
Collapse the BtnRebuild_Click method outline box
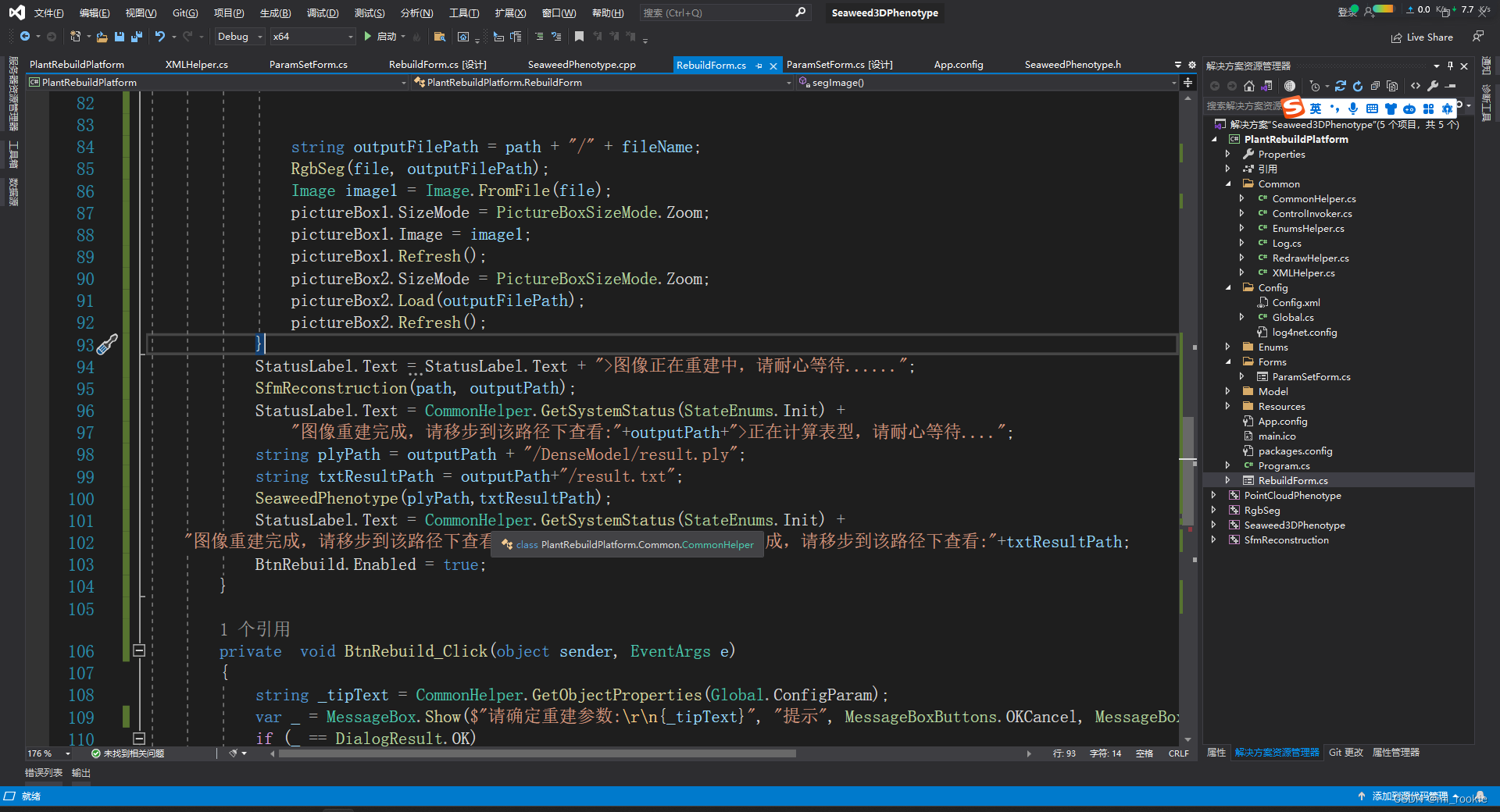coord(139,650)
